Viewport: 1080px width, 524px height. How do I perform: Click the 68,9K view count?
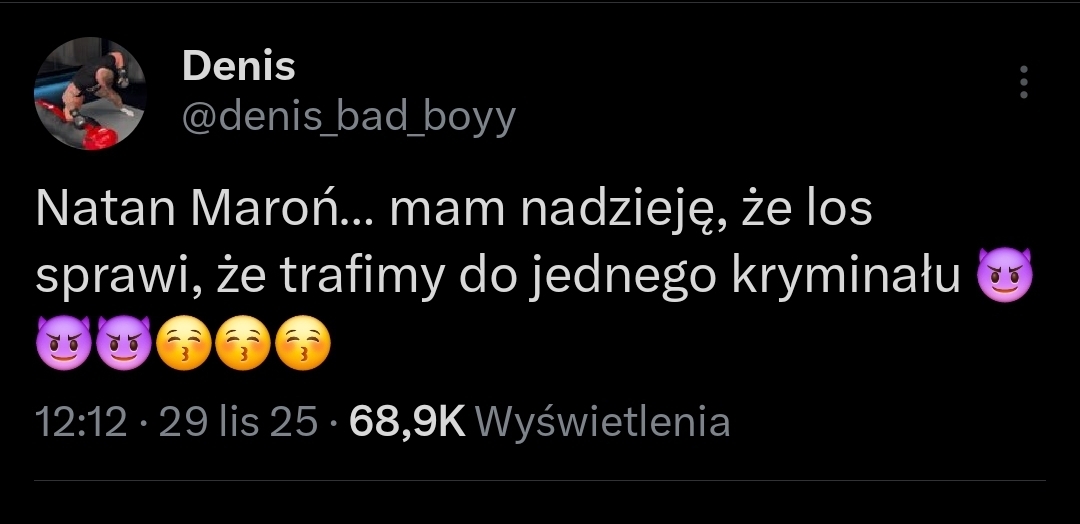[408, 421]
